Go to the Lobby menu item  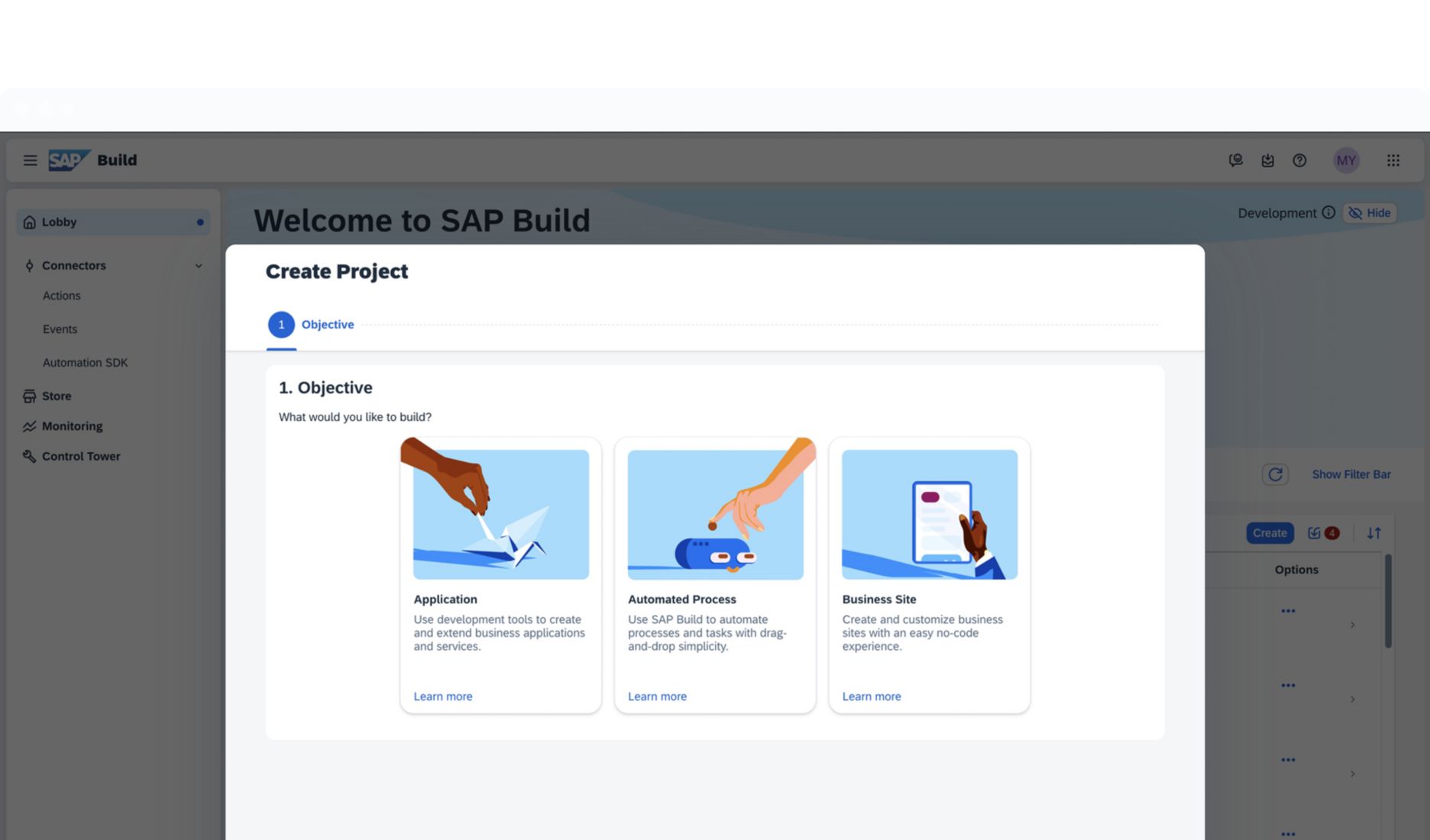pyautogui.click(x=59, y=222)
